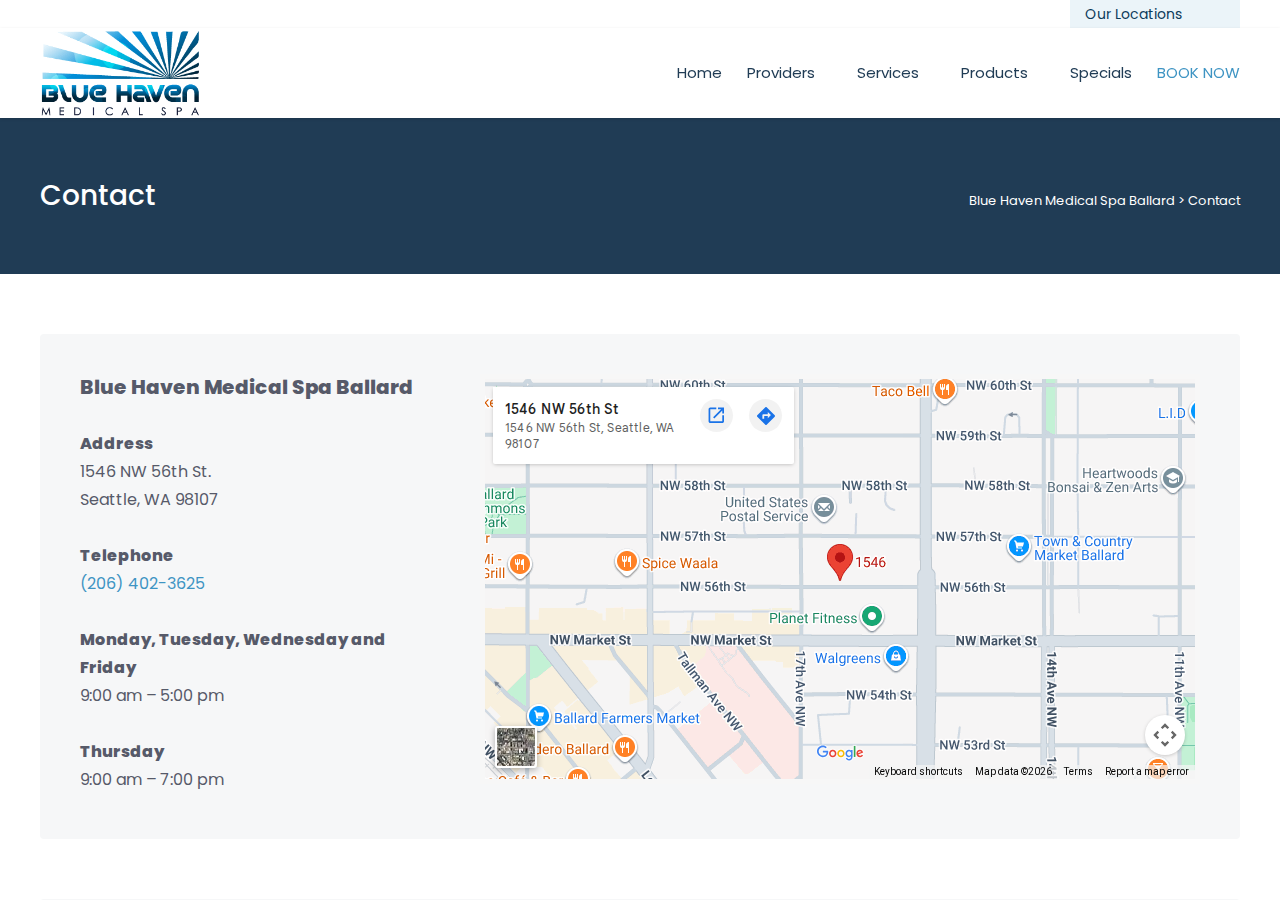Image resolution: width=1280 pixels, height=900 pixels.
Task: Click the directions arrow icon in map card
Action: click(x=766, y=415)
